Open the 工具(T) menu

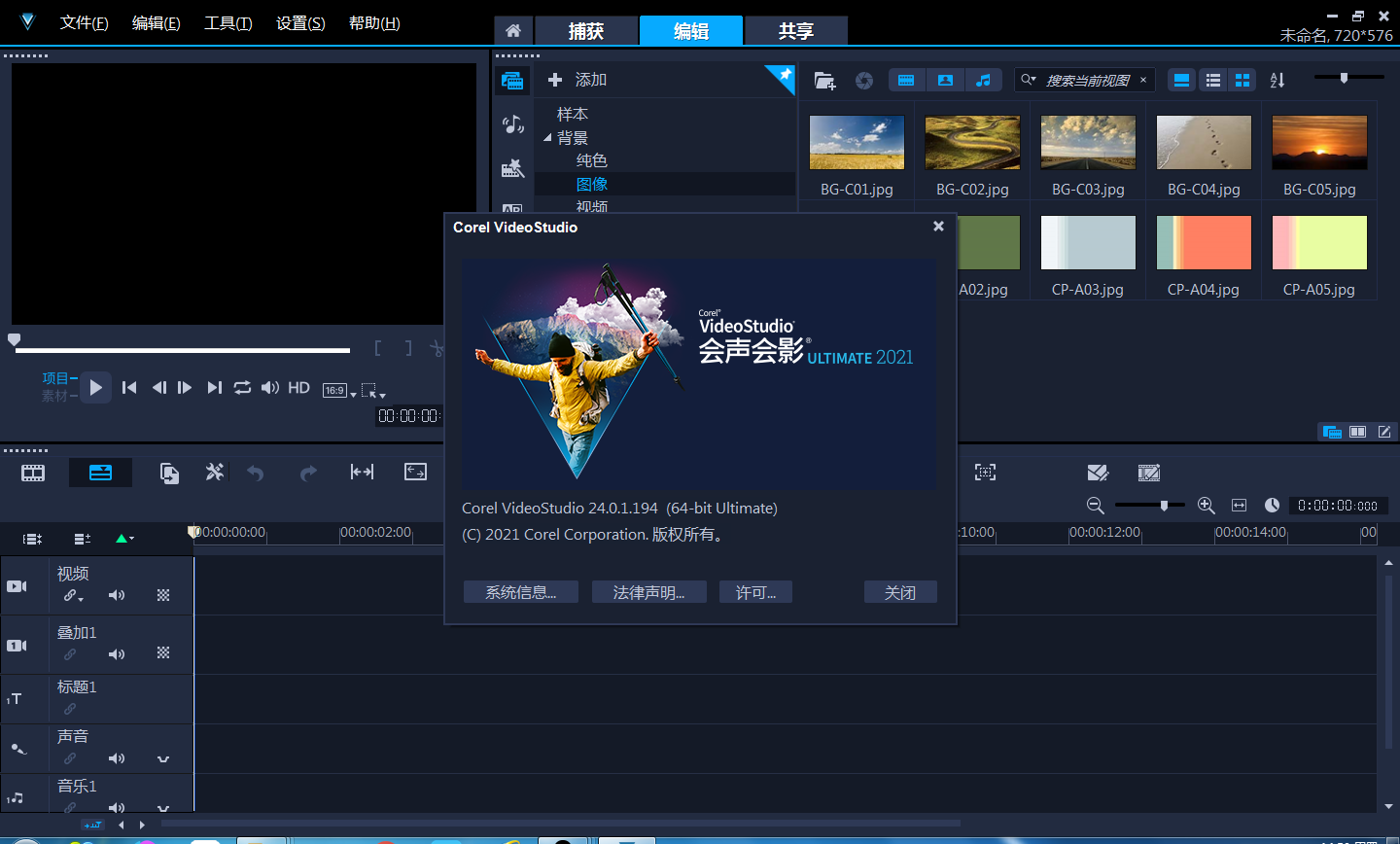tap(227, 23)
